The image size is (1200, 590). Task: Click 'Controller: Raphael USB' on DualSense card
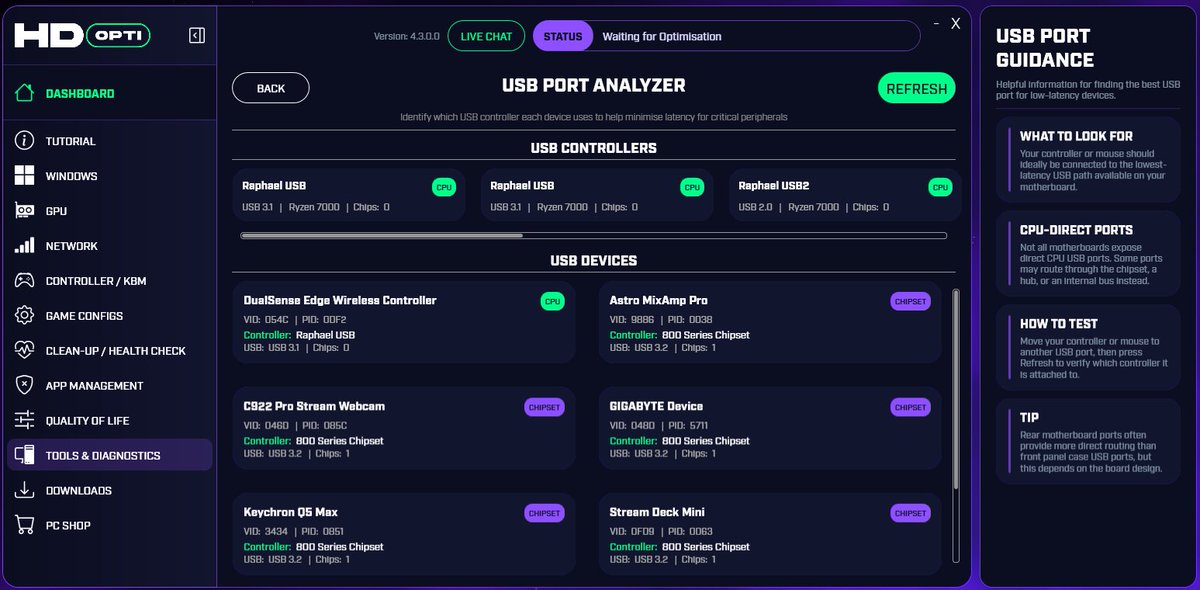coord(299,335)
